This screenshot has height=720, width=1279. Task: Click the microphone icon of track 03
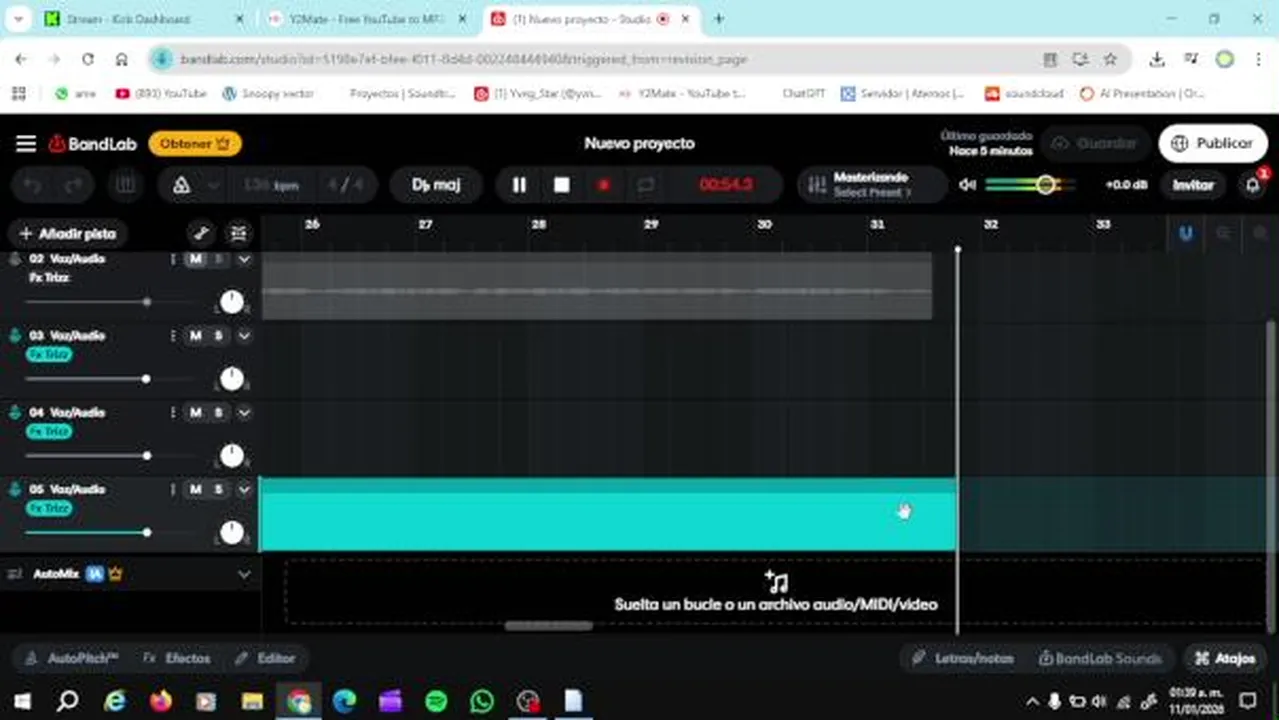[x=15, y=336]
